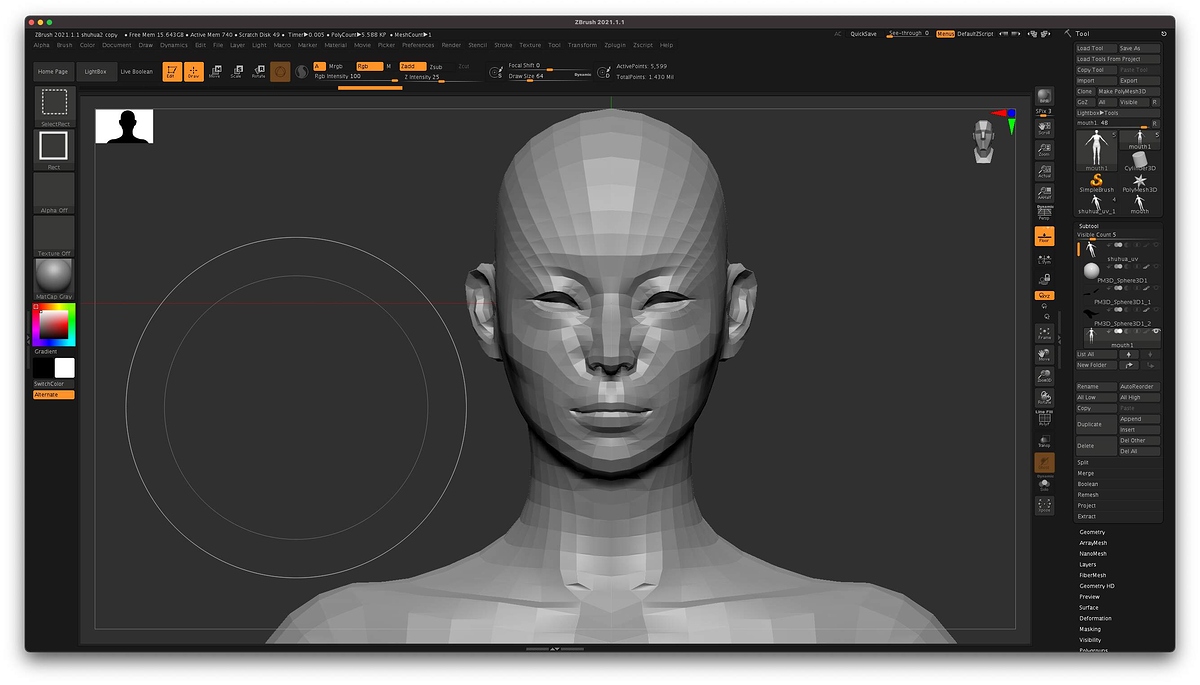Select the Cylinder3D tool thumbnail
The height and width of the screenshot is (685, 1200).
pyautogui.click(x=1139, y=161)
